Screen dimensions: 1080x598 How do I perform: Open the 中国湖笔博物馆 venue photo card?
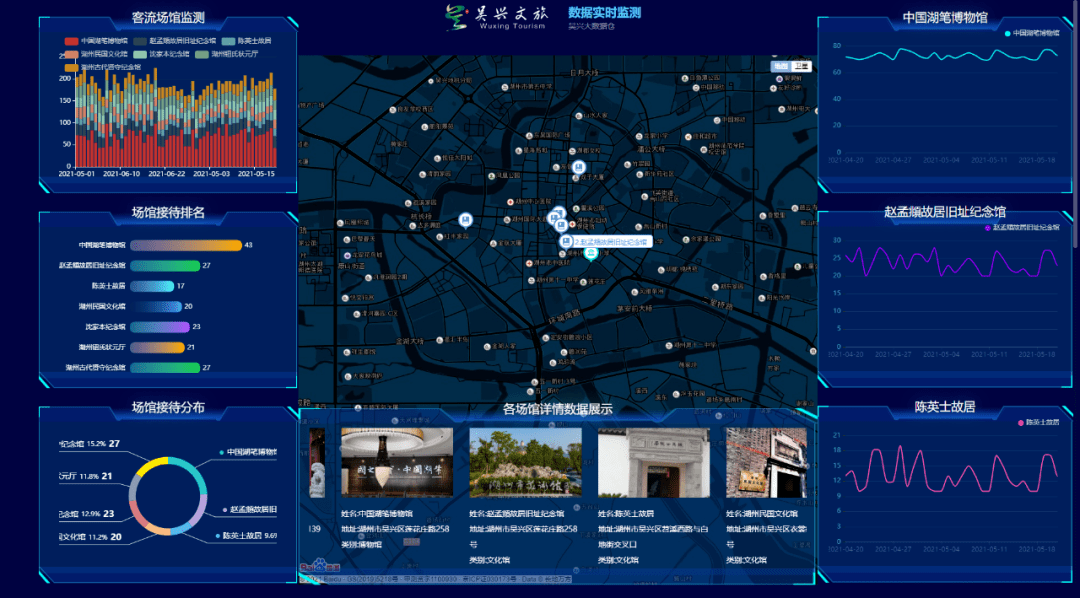click(397, 462)
